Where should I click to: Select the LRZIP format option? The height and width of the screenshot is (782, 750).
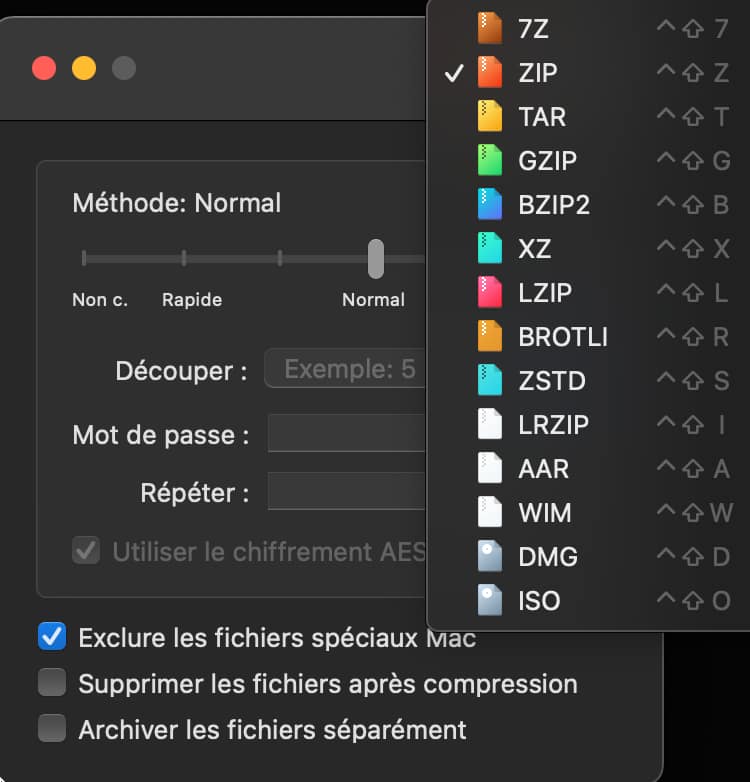click(x=554, y=425)
